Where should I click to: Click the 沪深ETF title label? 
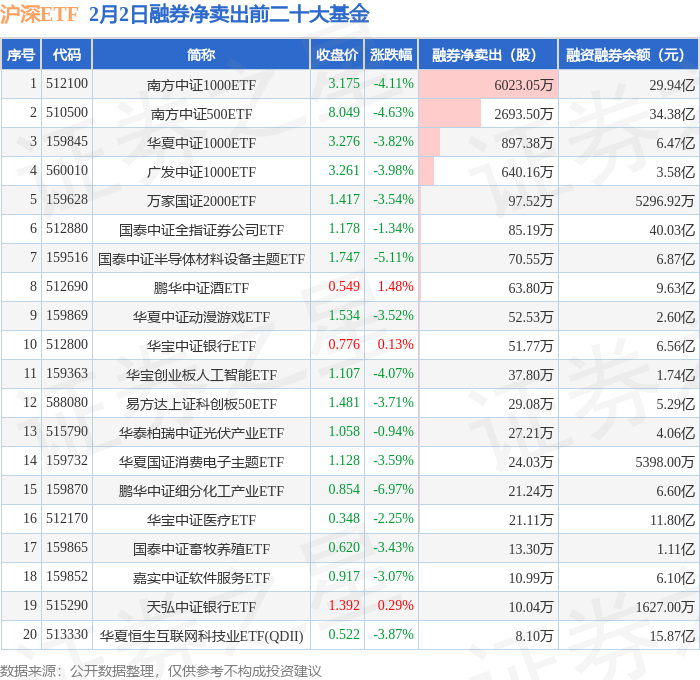coord(39,14)
